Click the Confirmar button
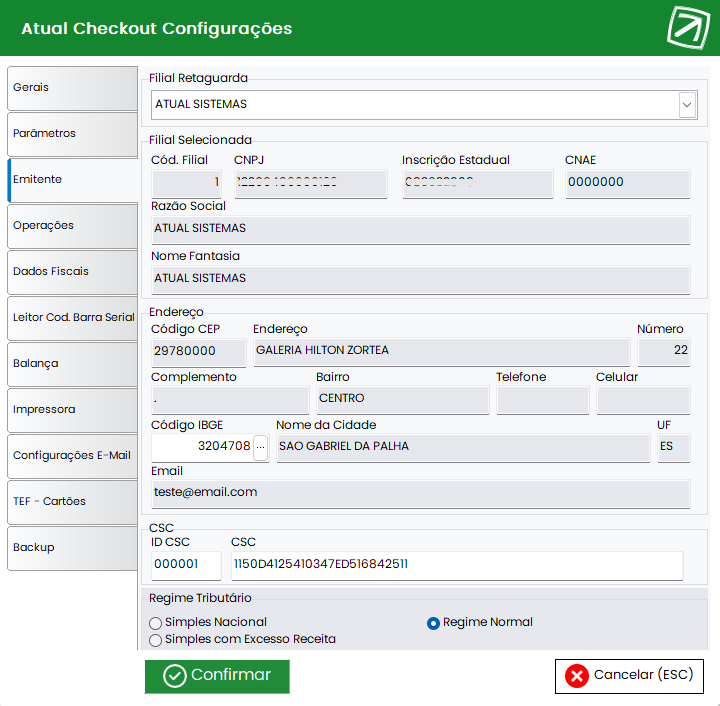Image resolution: width=720 pixels, height=706 pixels. tap(217, 676)
